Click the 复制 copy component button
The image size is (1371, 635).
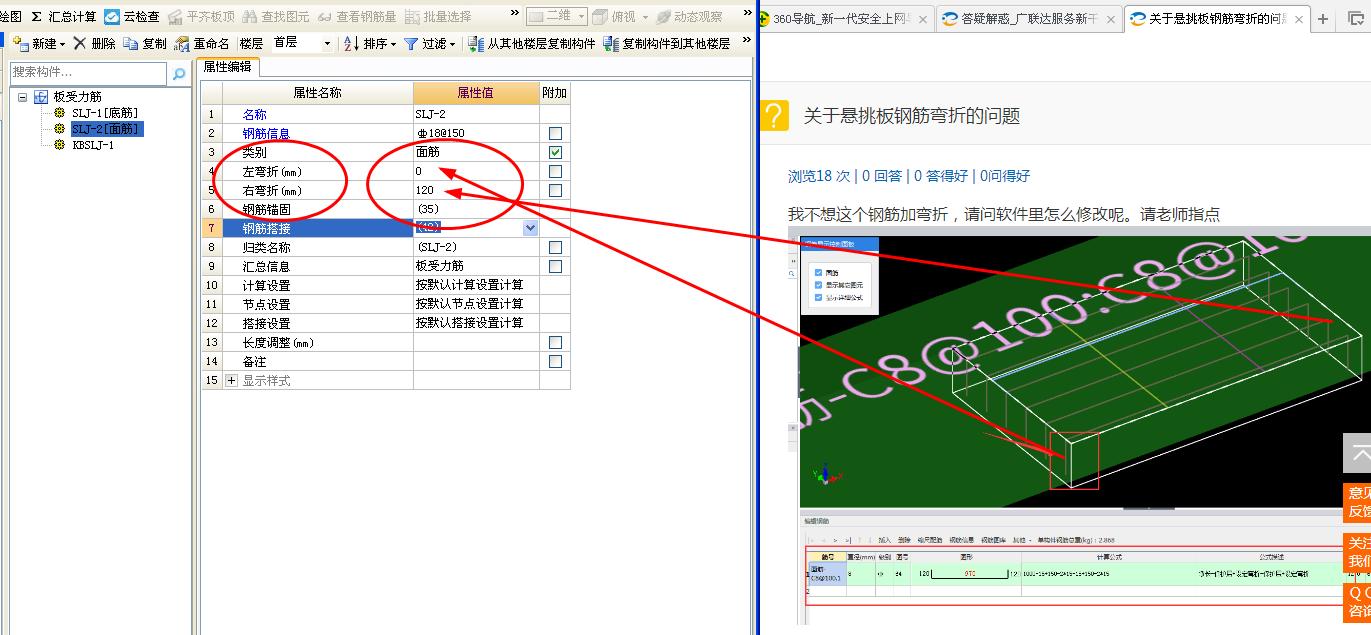(145, 44)
